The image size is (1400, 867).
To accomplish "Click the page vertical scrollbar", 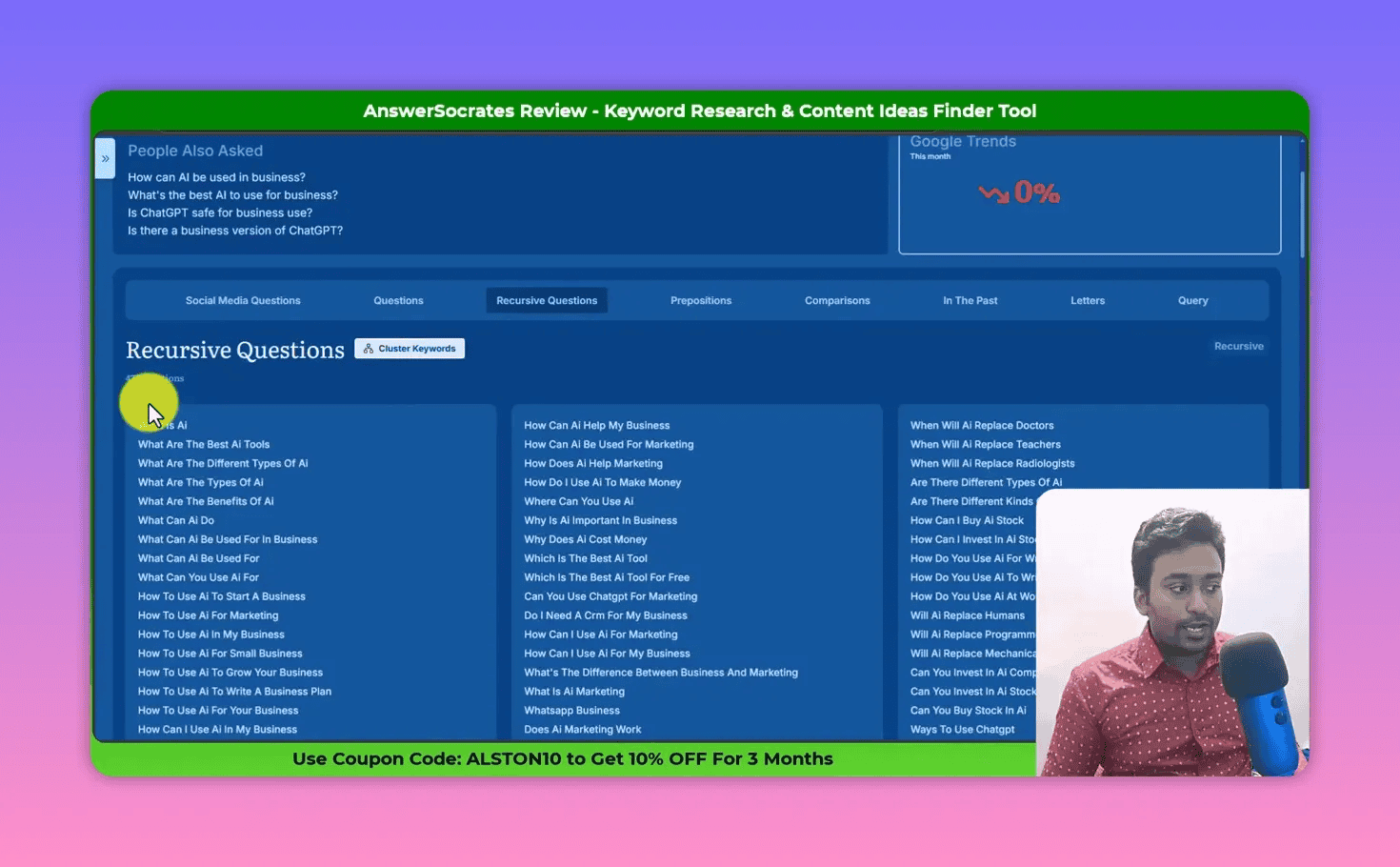I will [x=1301, y=214].
